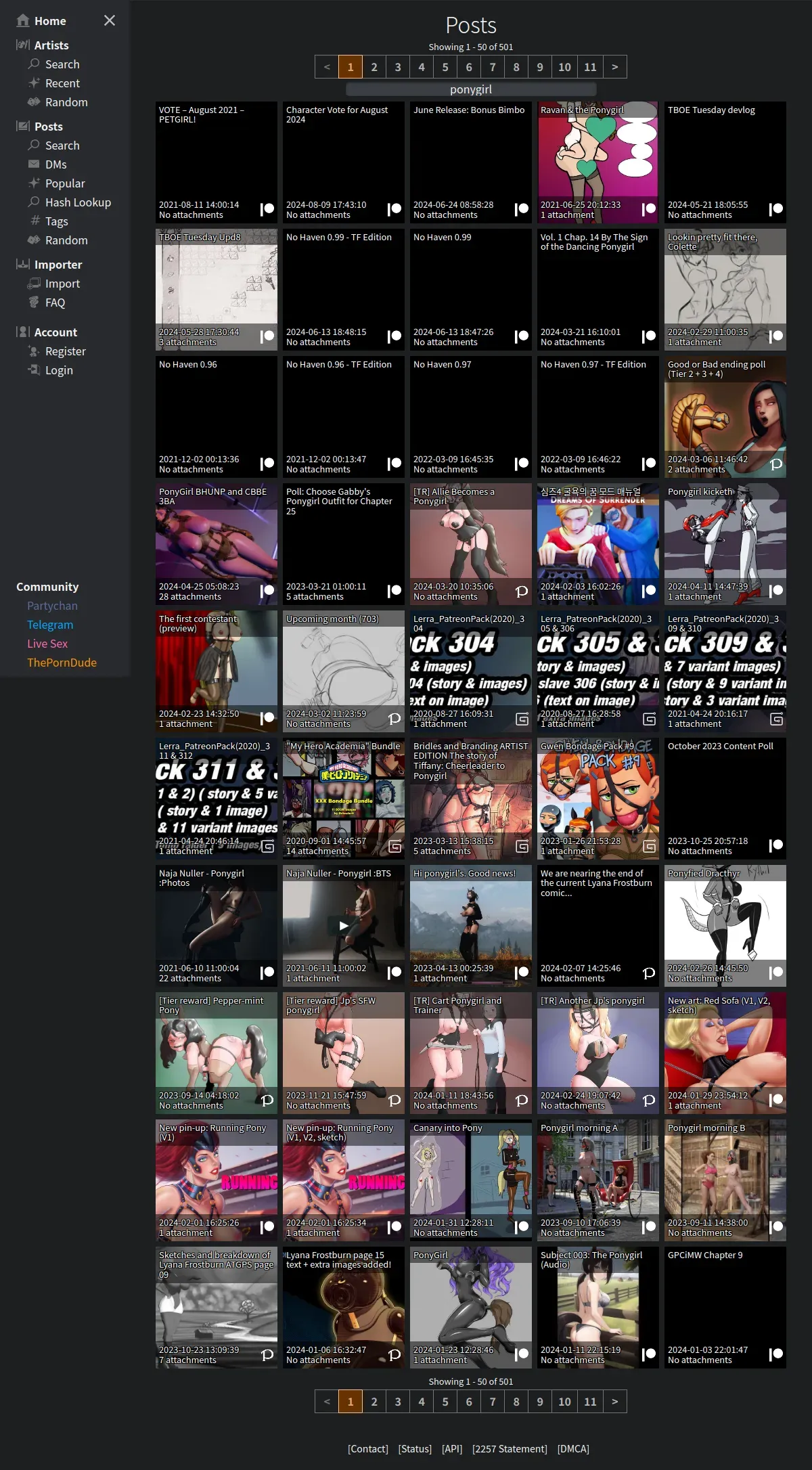
Task: Click the Recent artists sparkle icon
Action: tap(34, 83)
